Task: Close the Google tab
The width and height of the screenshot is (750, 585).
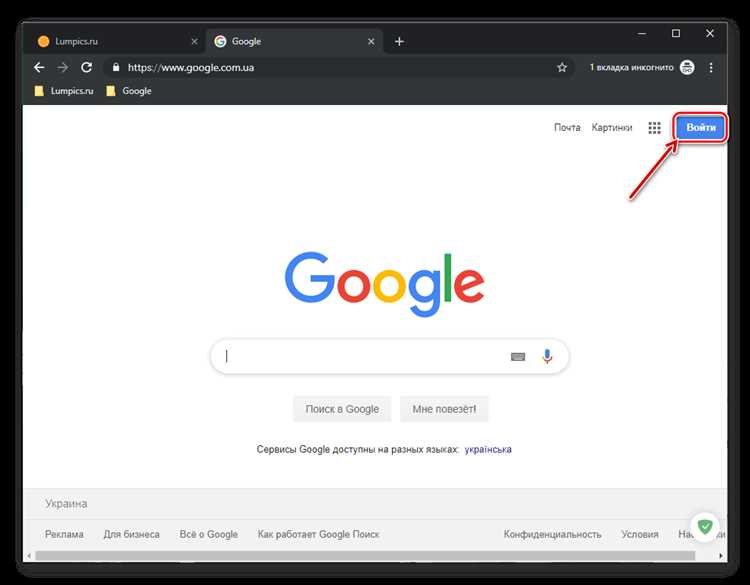Action: pyautogui.click(x=371, y=42)
